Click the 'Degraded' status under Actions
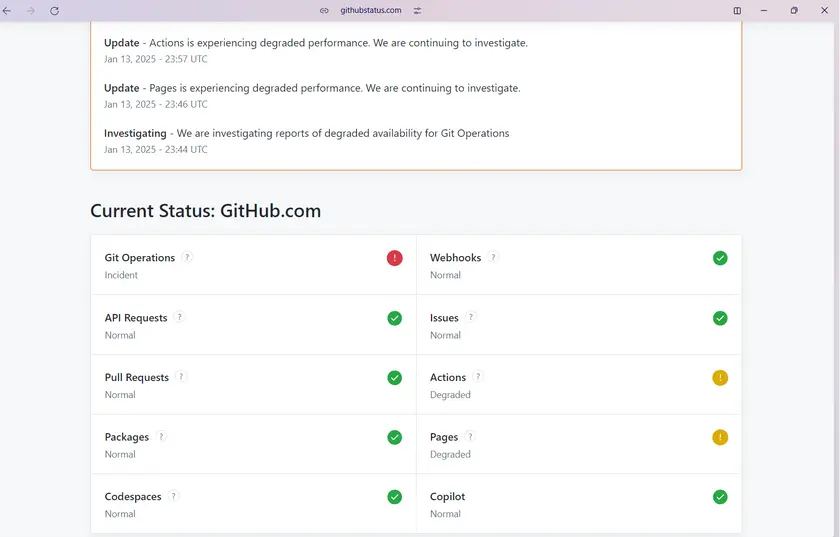The image size is (840, 537). point(450,395)
